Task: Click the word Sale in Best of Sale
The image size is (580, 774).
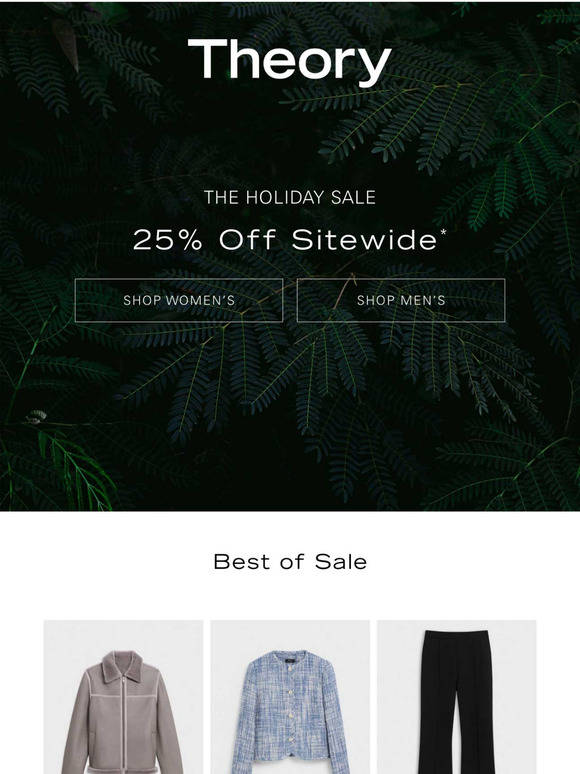Action: [x=341, y=562]
